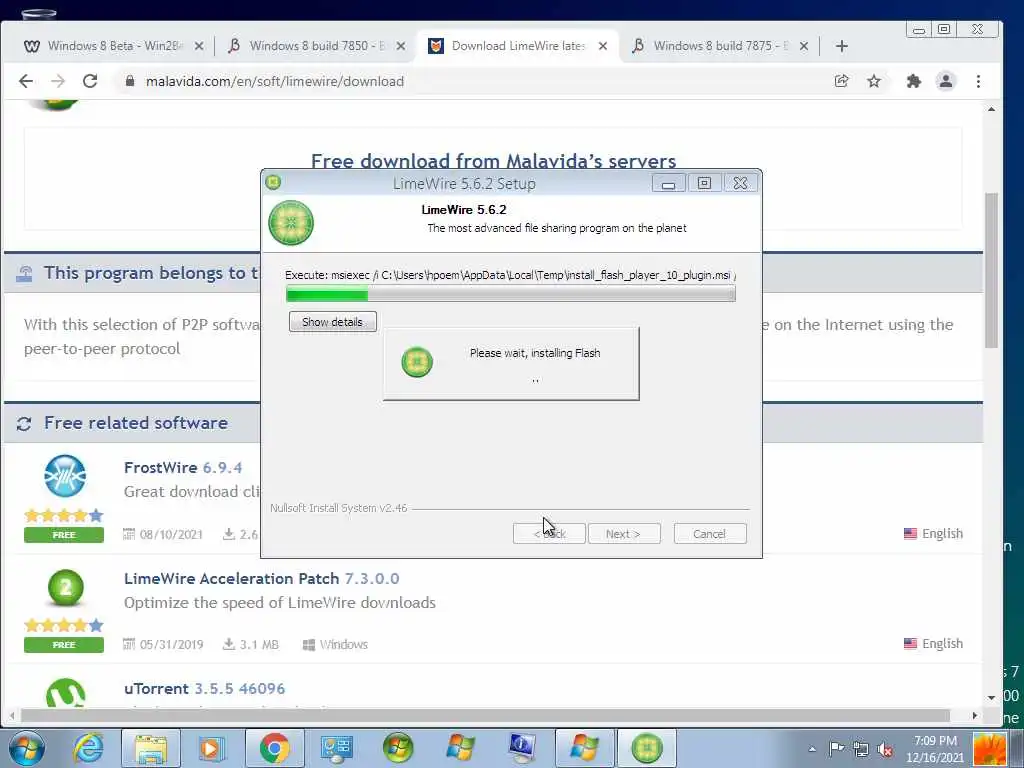The height and width of the screenshot is (768, 1024).
Task: Click FrostWire star rating
Action: (x=64, y=515)
